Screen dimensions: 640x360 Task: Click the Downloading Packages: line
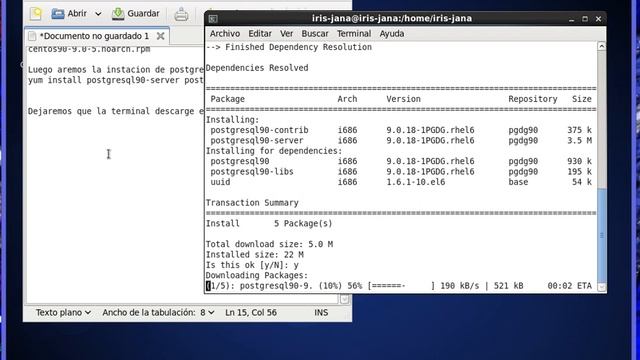(257, 276)
